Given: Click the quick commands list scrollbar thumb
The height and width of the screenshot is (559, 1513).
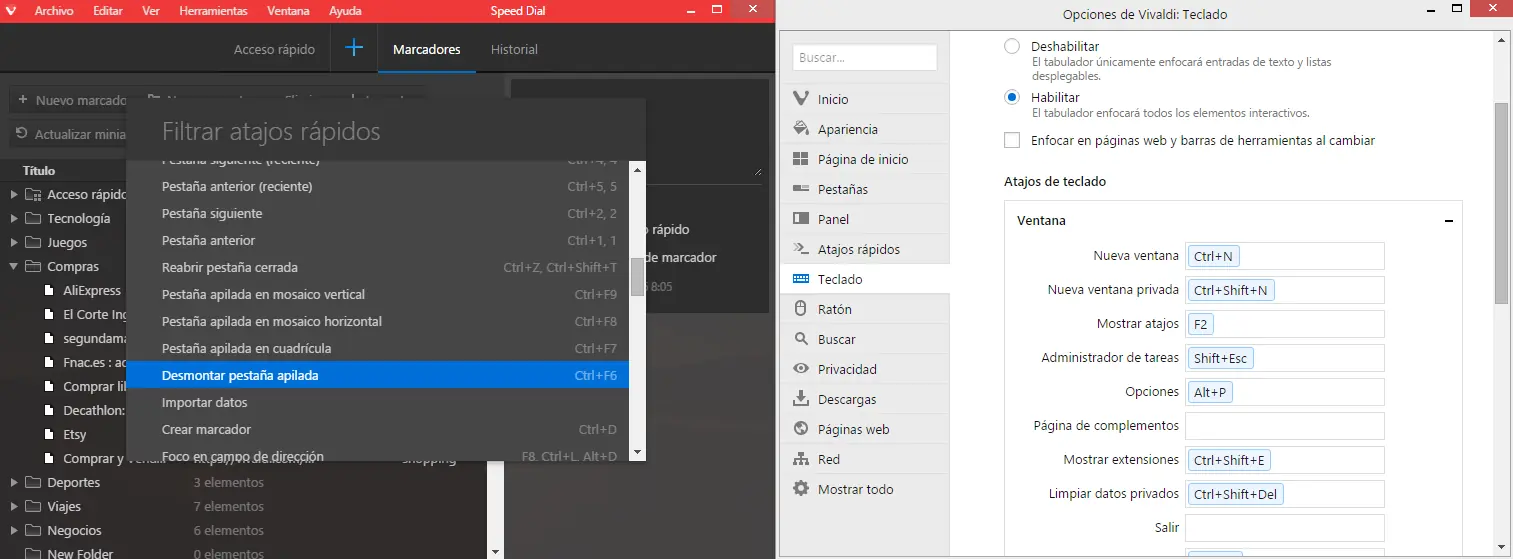Looking at the screenshot, I should click(637, 277).
